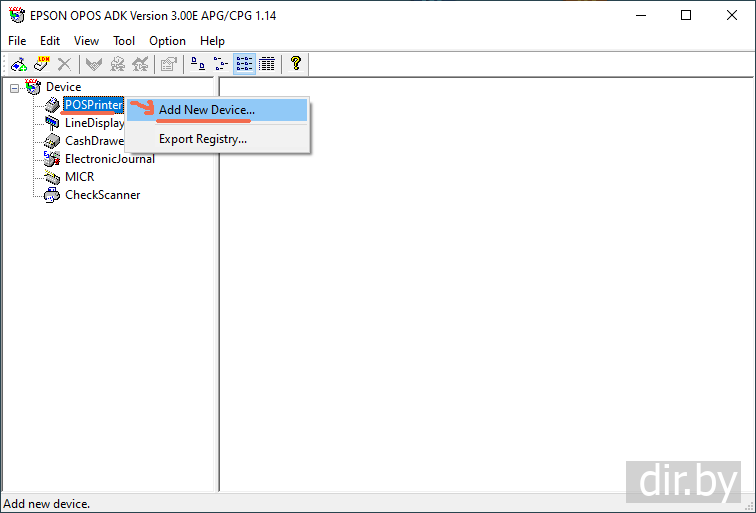Image resolution: width=756 pixels, height=513 pixels.
Task: Click the CheckScanner tree icon
Action: [52, 195]
